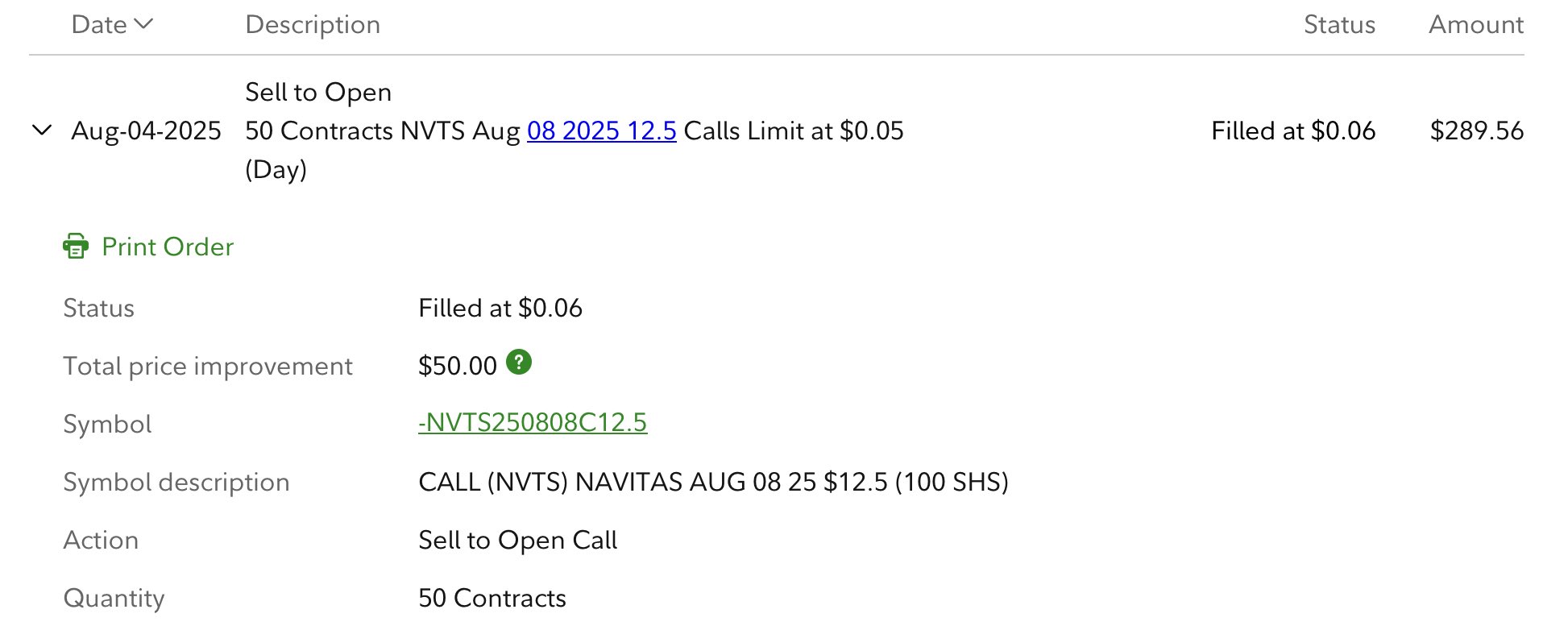Click the $50.00 total price improvement value
The image size is (1568, 626).
point(457,366)
